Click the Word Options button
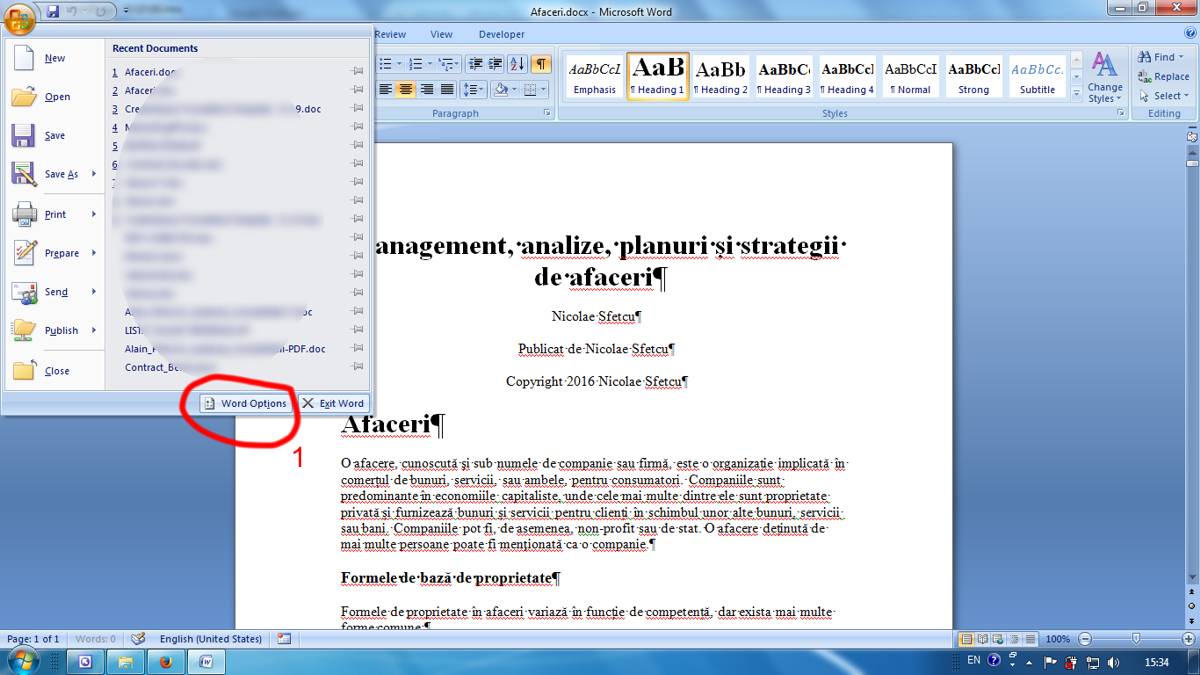The width and height of the screenshot is (1200, 675). [x=245, y=403]
